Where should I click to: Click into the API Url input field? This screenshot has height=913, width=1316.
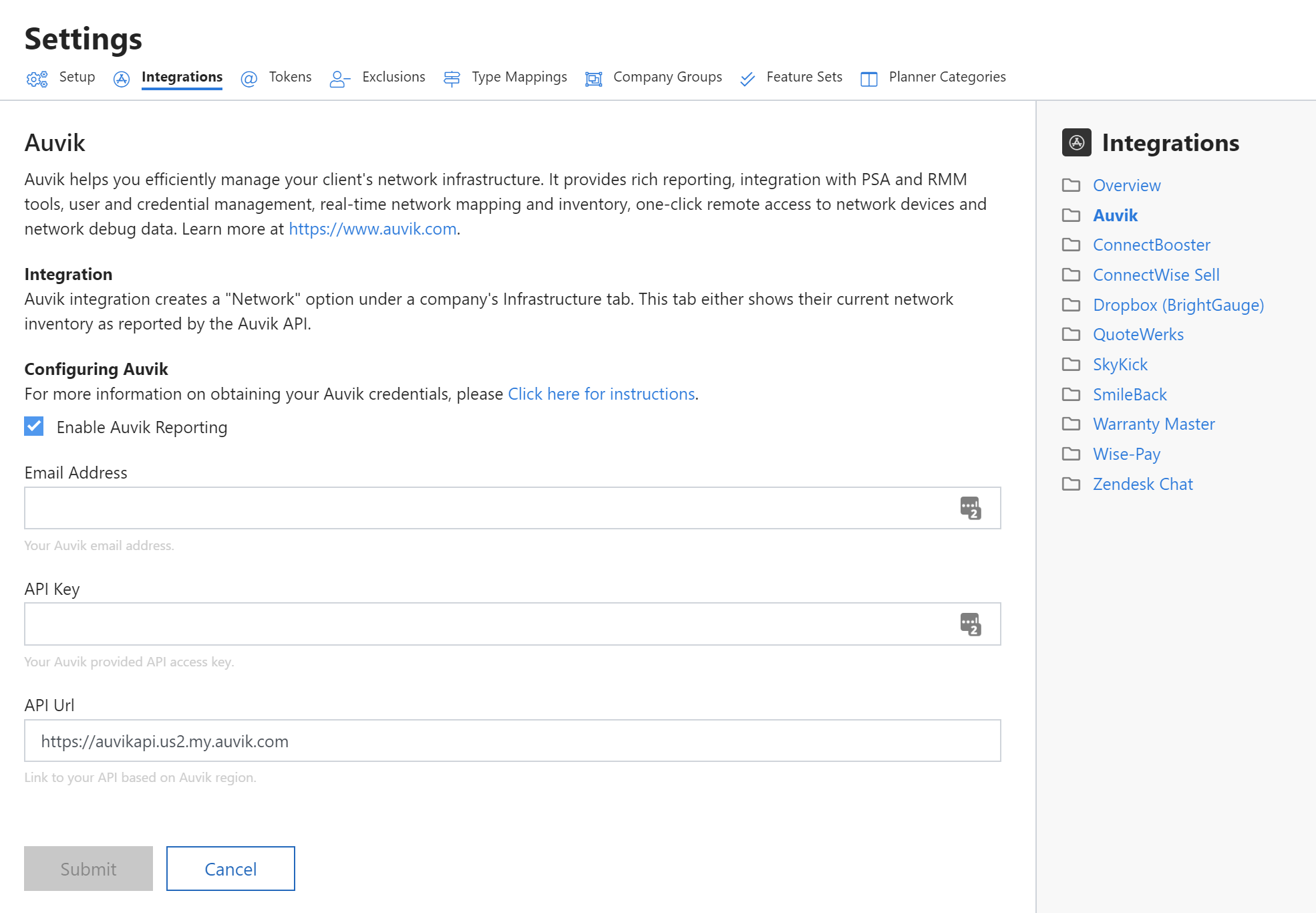coord(512,741)
